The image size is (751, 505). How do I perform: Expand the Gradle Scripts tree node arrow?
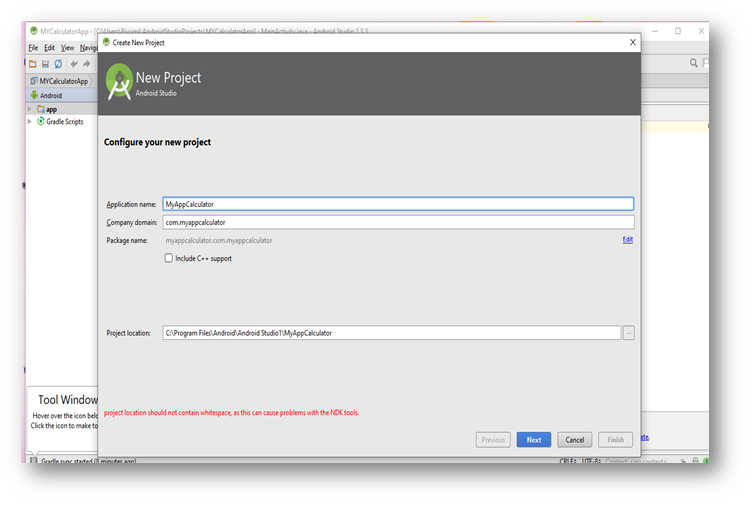[30, 122]
